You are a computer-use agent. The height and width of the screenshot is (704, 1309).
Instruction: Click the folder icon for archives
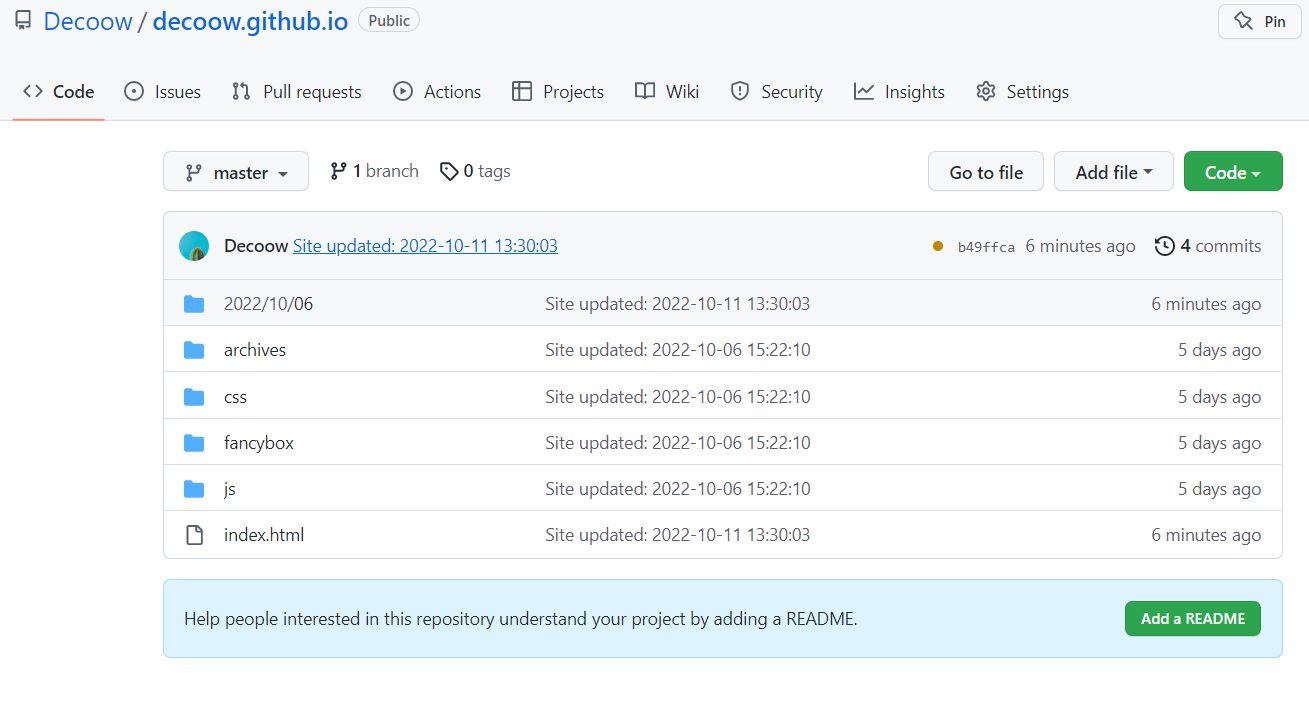(194, 350)
